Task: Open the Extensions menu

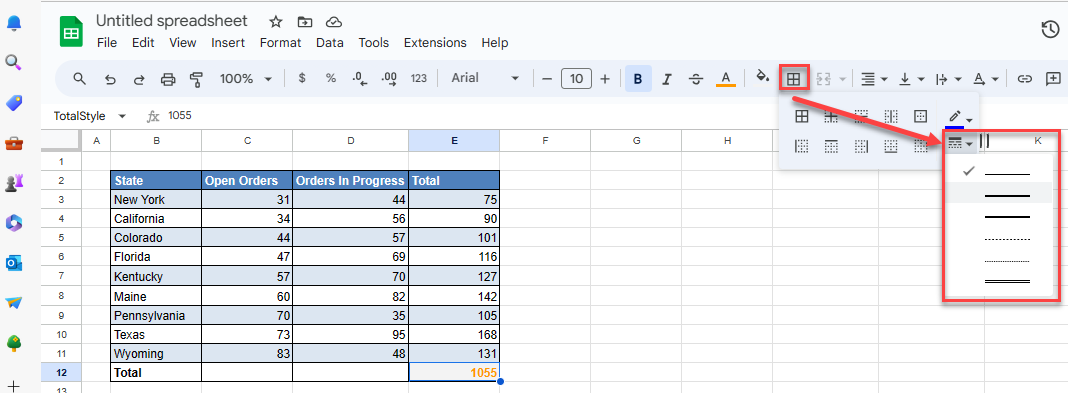Action: pos(435,43)
